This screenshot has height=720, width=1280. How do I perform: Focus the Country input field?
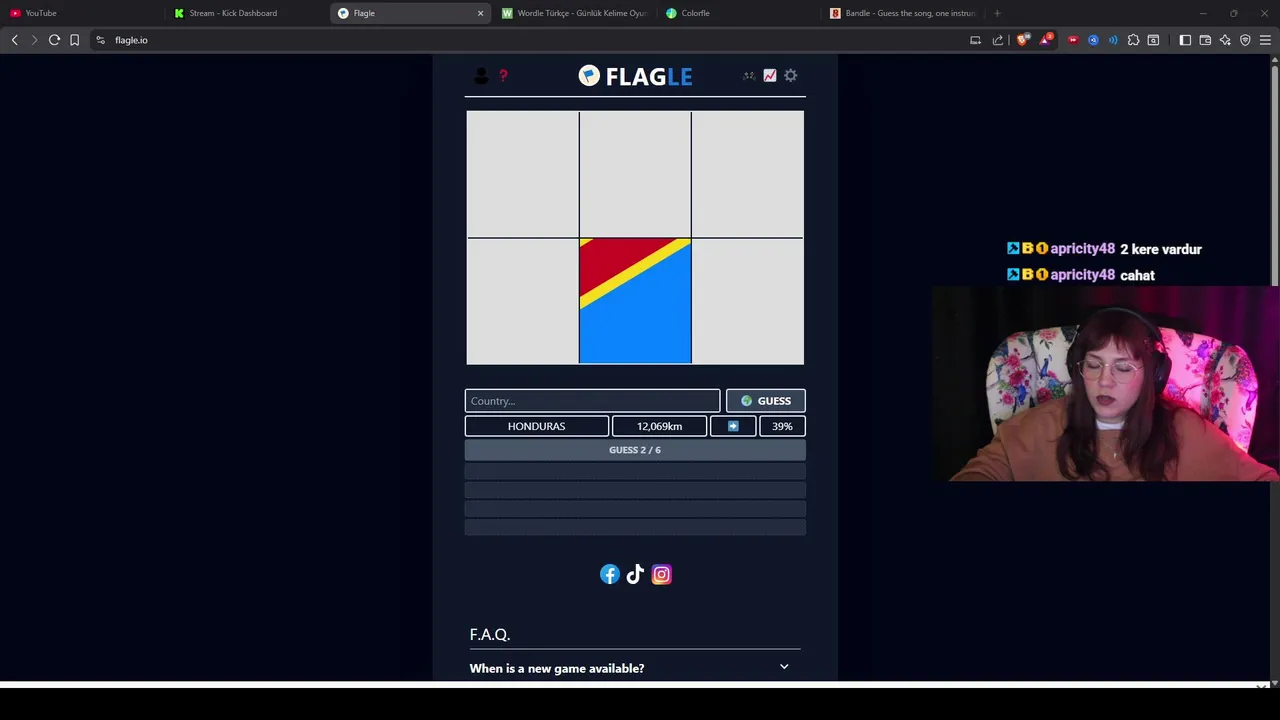tap(592, 401)
